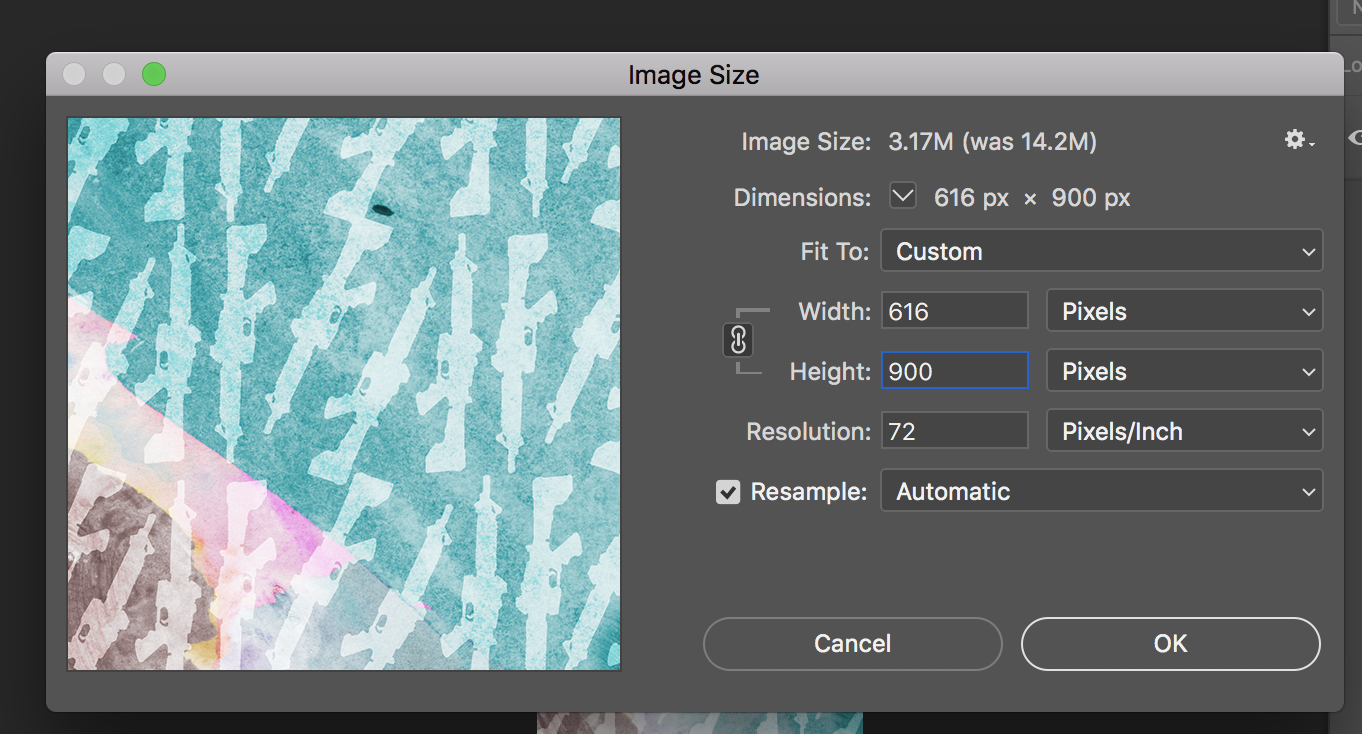Click the green zoom window button

[154, 74]
